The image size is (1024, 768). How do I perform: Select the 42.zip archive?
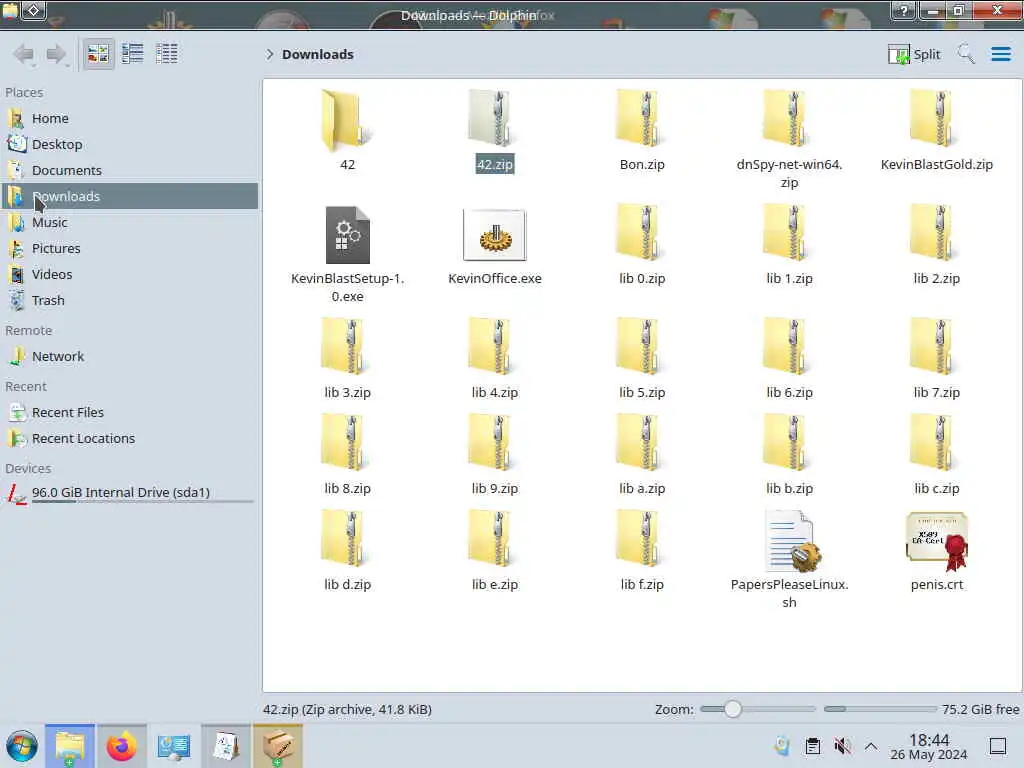(x=494, y=131)
